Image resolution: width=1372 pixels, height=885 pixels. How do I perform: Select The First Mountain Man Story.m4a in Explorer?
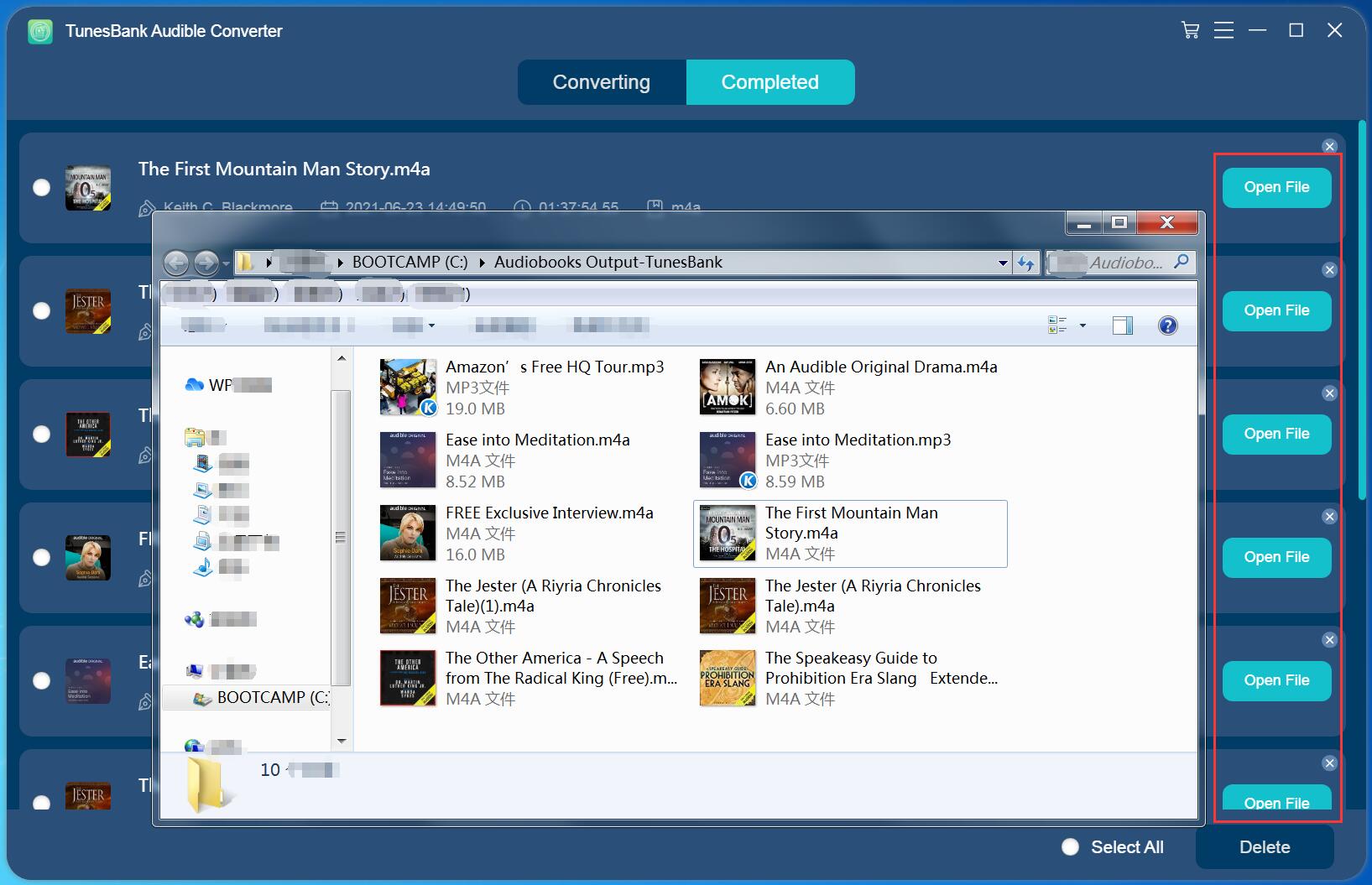point(850,534)
